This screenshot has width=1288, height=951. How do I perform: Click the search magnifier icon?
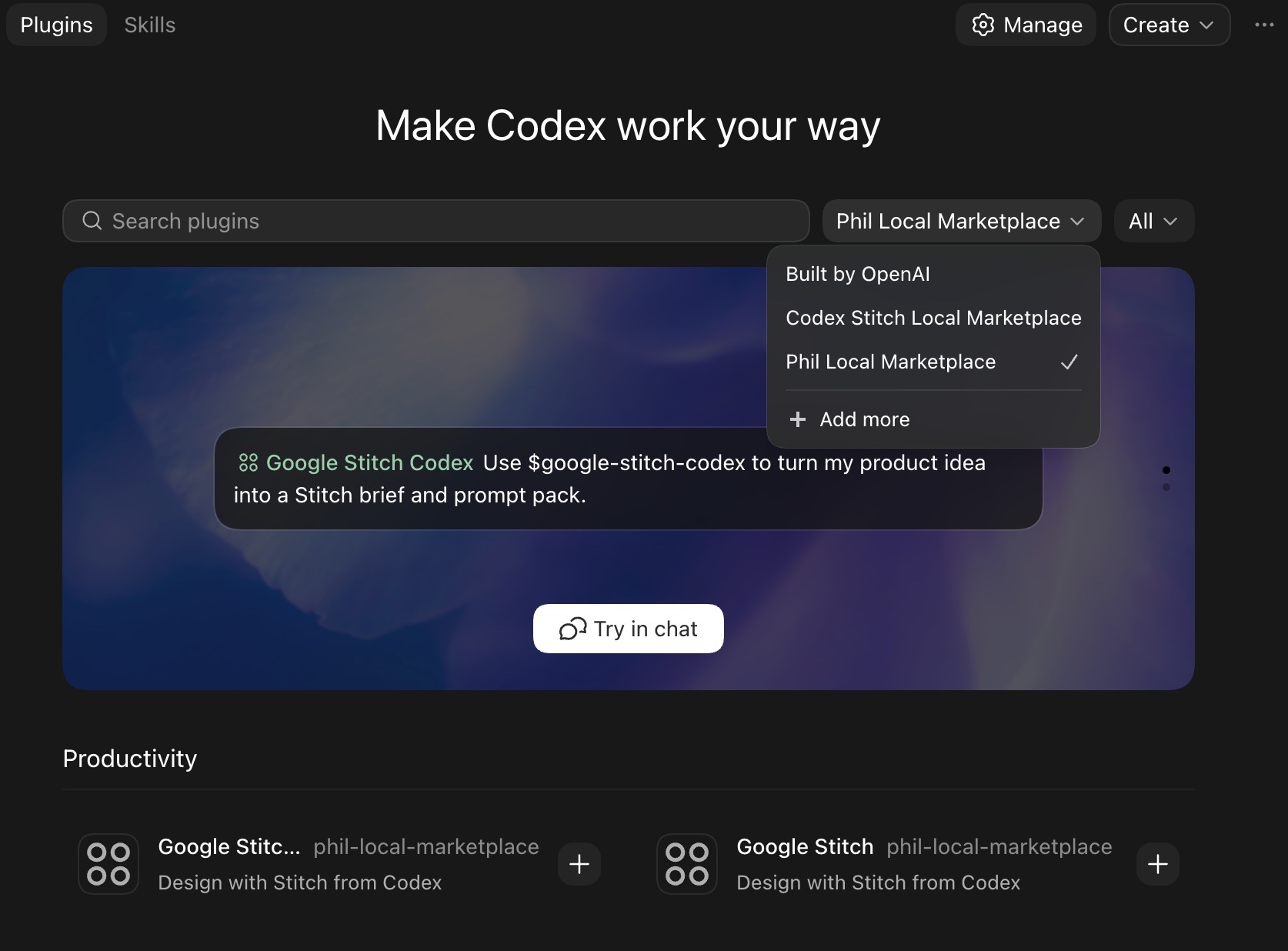(x=92, y=221)
